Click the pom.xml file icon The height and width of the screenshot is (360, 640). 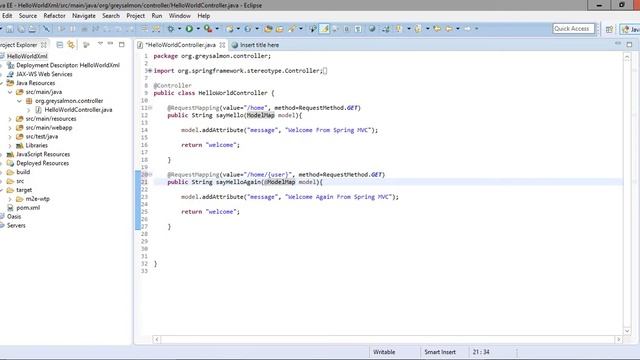(x=10, y=208)
